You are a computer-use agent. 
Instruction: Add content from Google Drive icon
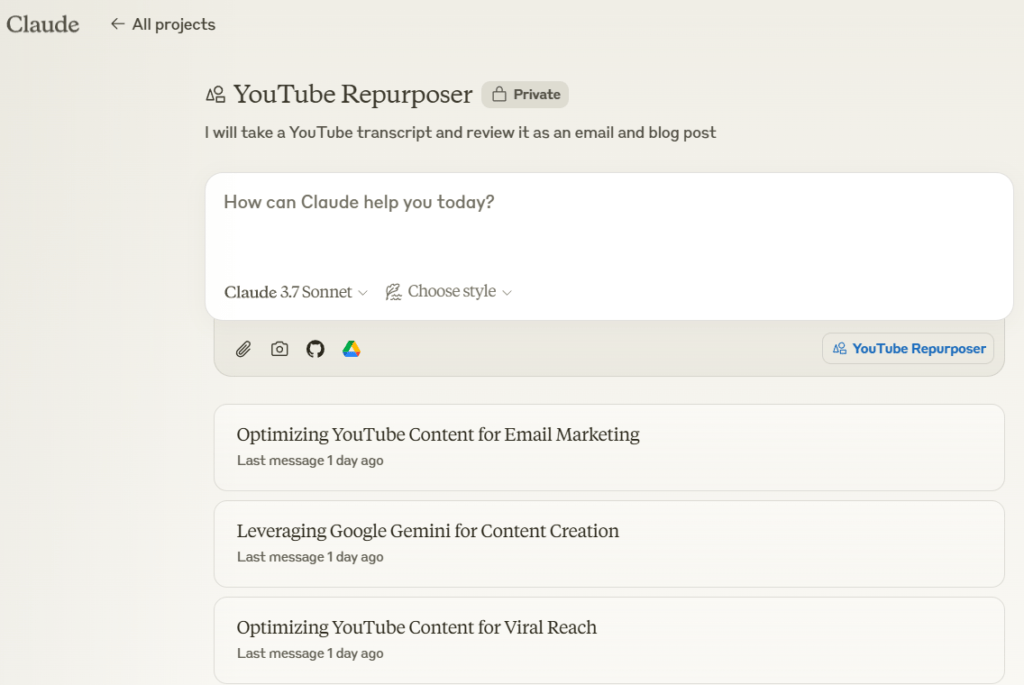(351, 349)
